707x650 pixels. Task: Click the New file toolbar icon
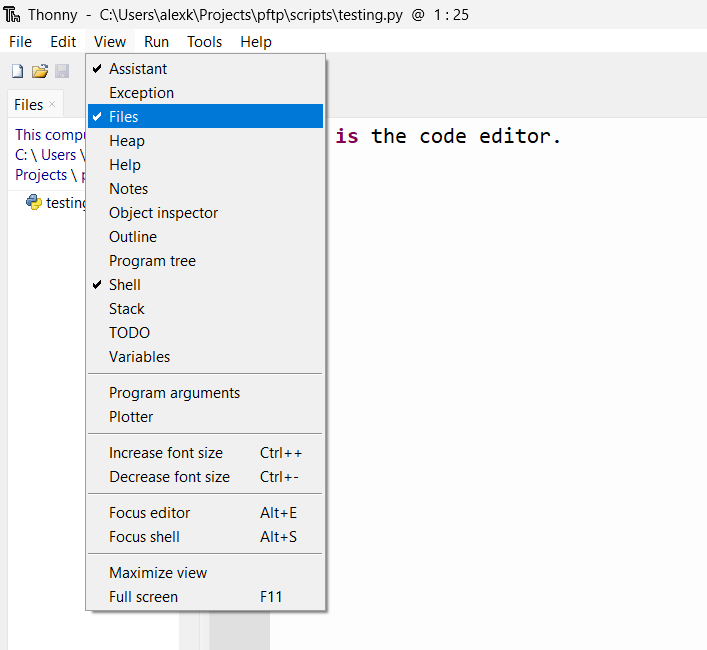[18, 71]
